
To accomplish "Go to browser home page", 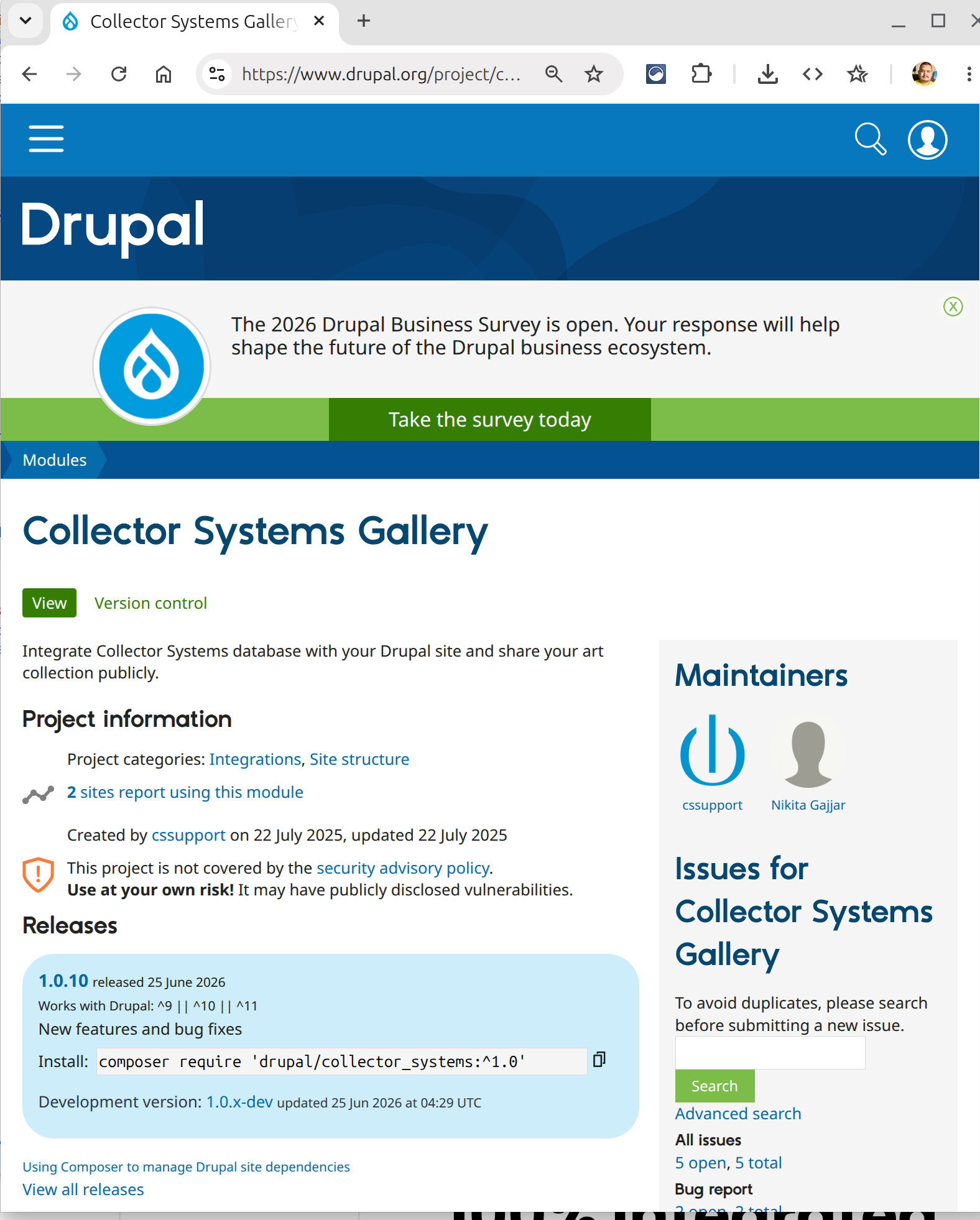I will pyautogui.click(x=164, y=75).
